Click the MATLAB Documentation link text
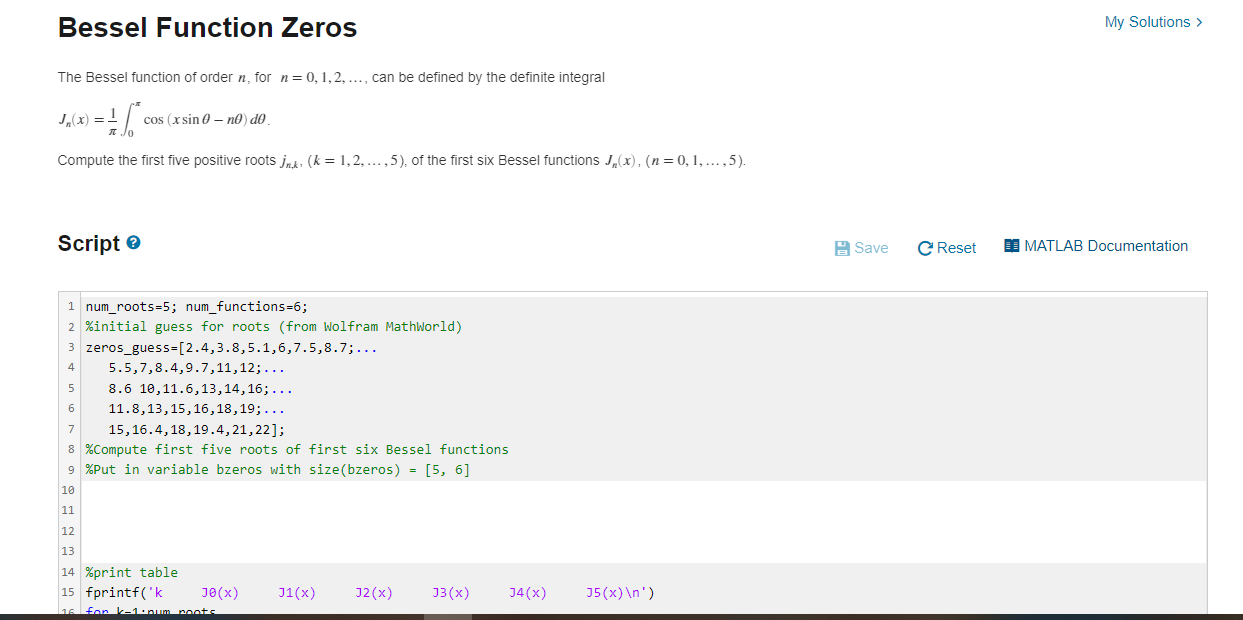Image resolution: width=1243 pixels, height=620 pixels. (x=1106, y=245)
